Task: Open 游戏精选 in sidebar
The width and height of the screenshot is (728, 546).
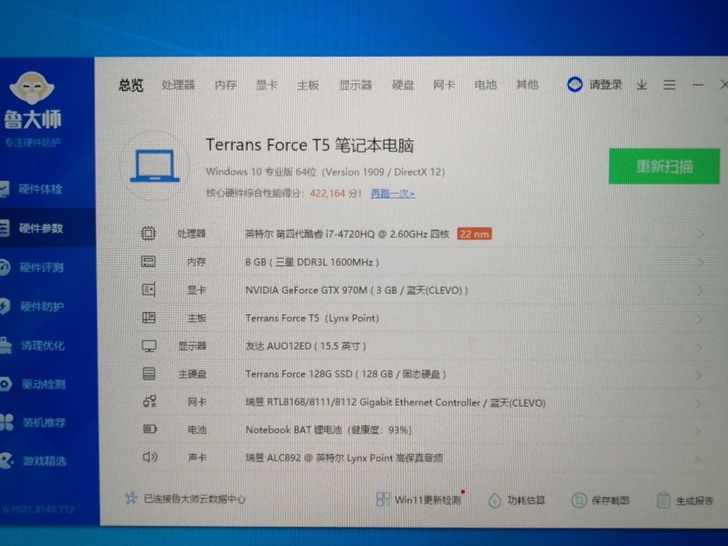Action: pyautogui.click(x=45, y=461)
